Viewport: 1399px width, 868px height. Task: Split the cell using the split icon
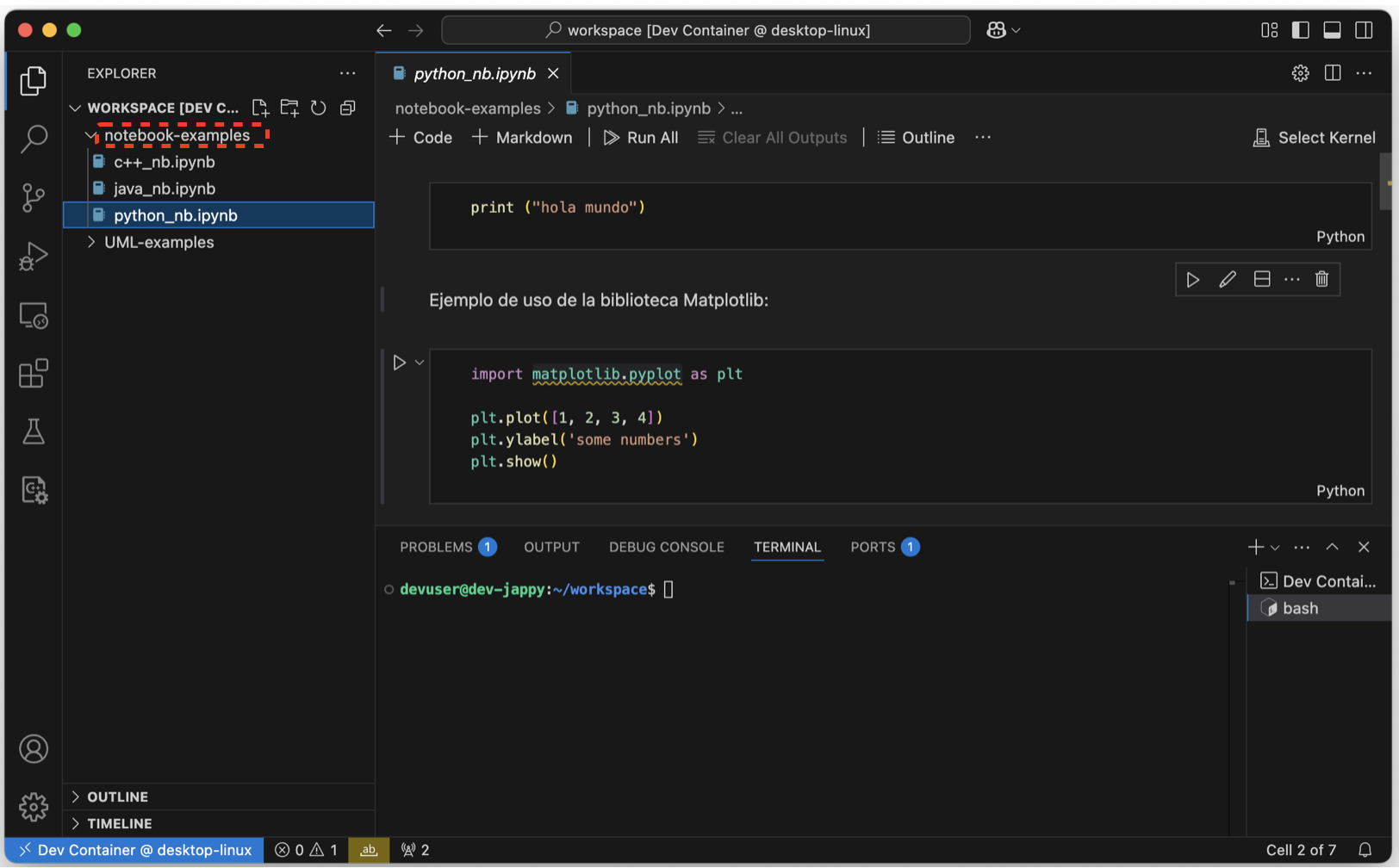click(1262, 280)
